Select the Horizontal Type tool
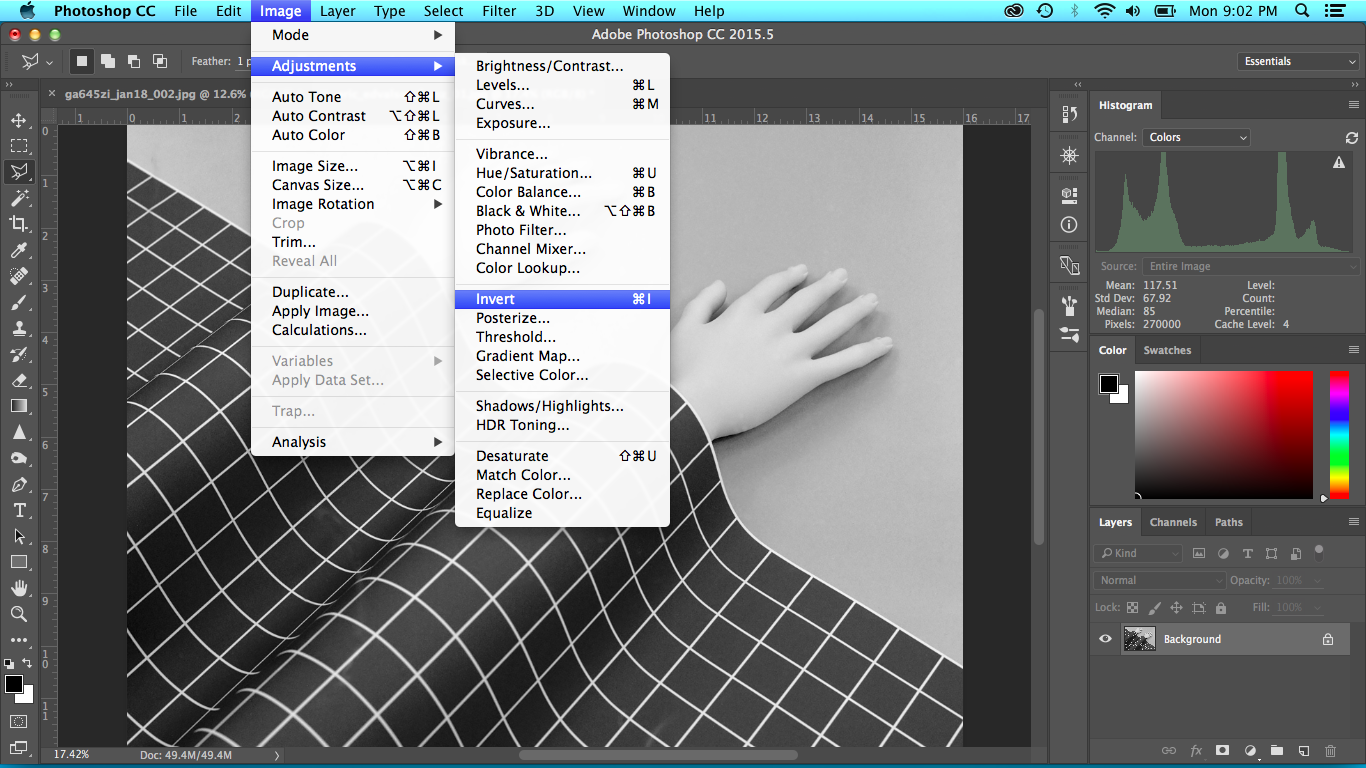Image resolution: width=1366 pixels, height=768 pixels. pos(18,510)
